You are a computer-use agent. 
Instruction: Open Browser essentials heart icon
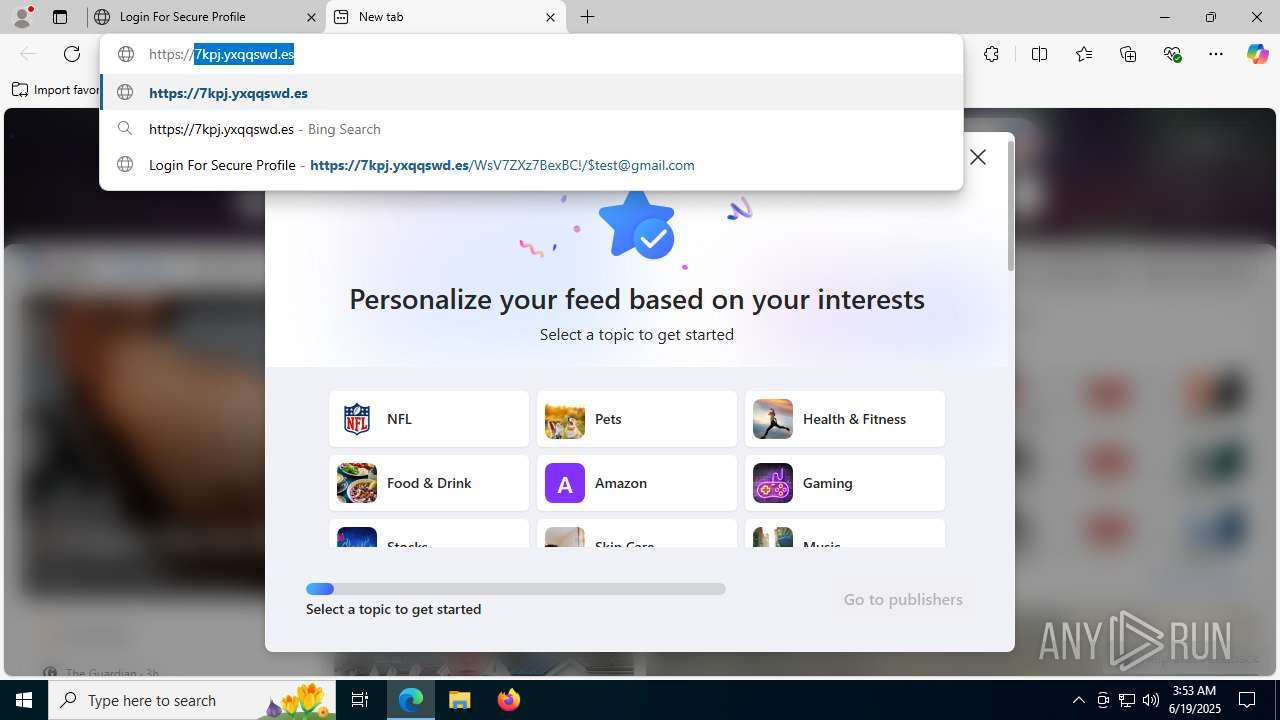pos(1172,54)
